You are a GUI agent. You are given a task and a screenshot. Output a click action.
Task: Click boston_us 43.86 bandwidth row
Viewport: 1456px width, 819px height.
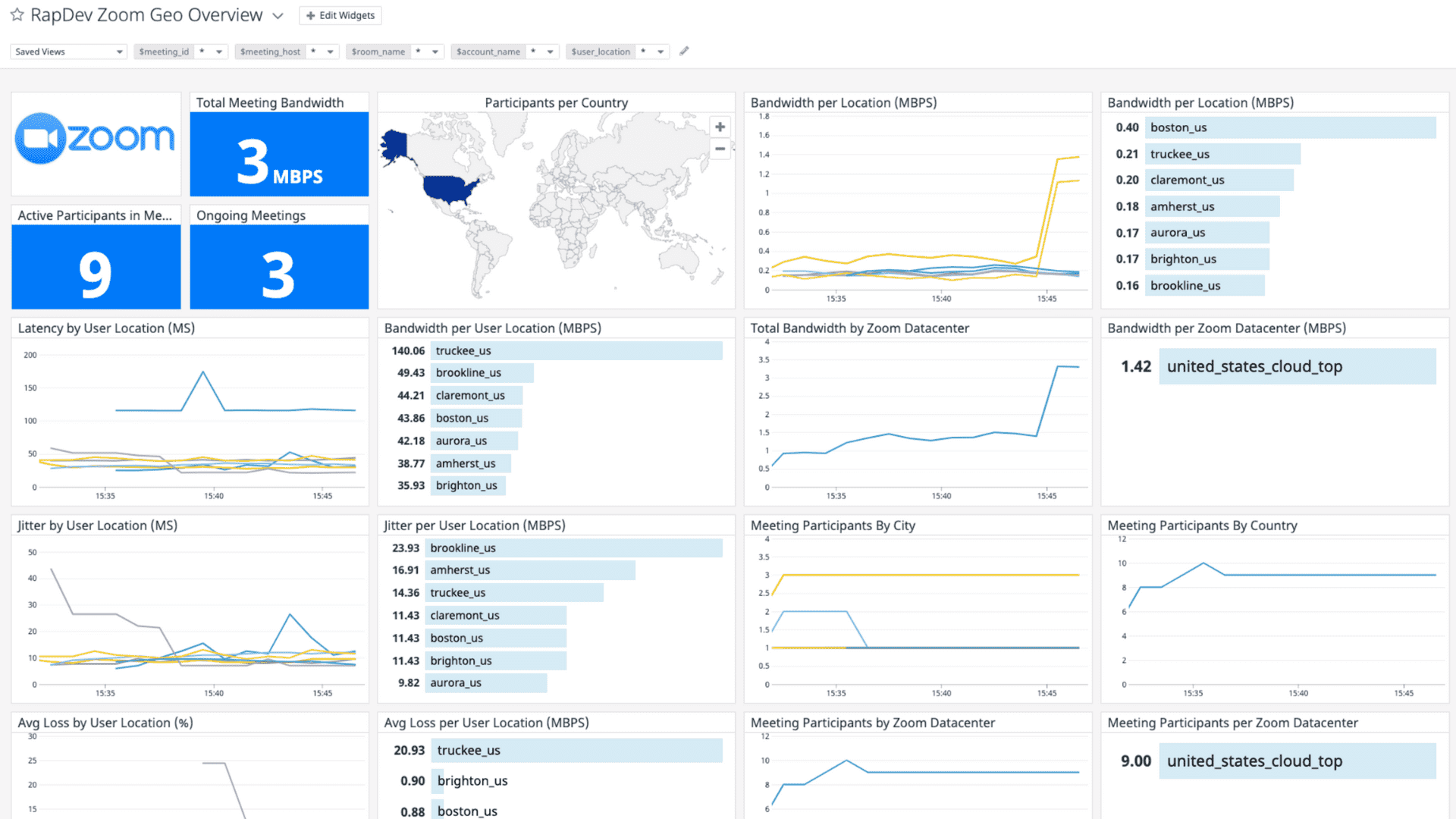455,418
